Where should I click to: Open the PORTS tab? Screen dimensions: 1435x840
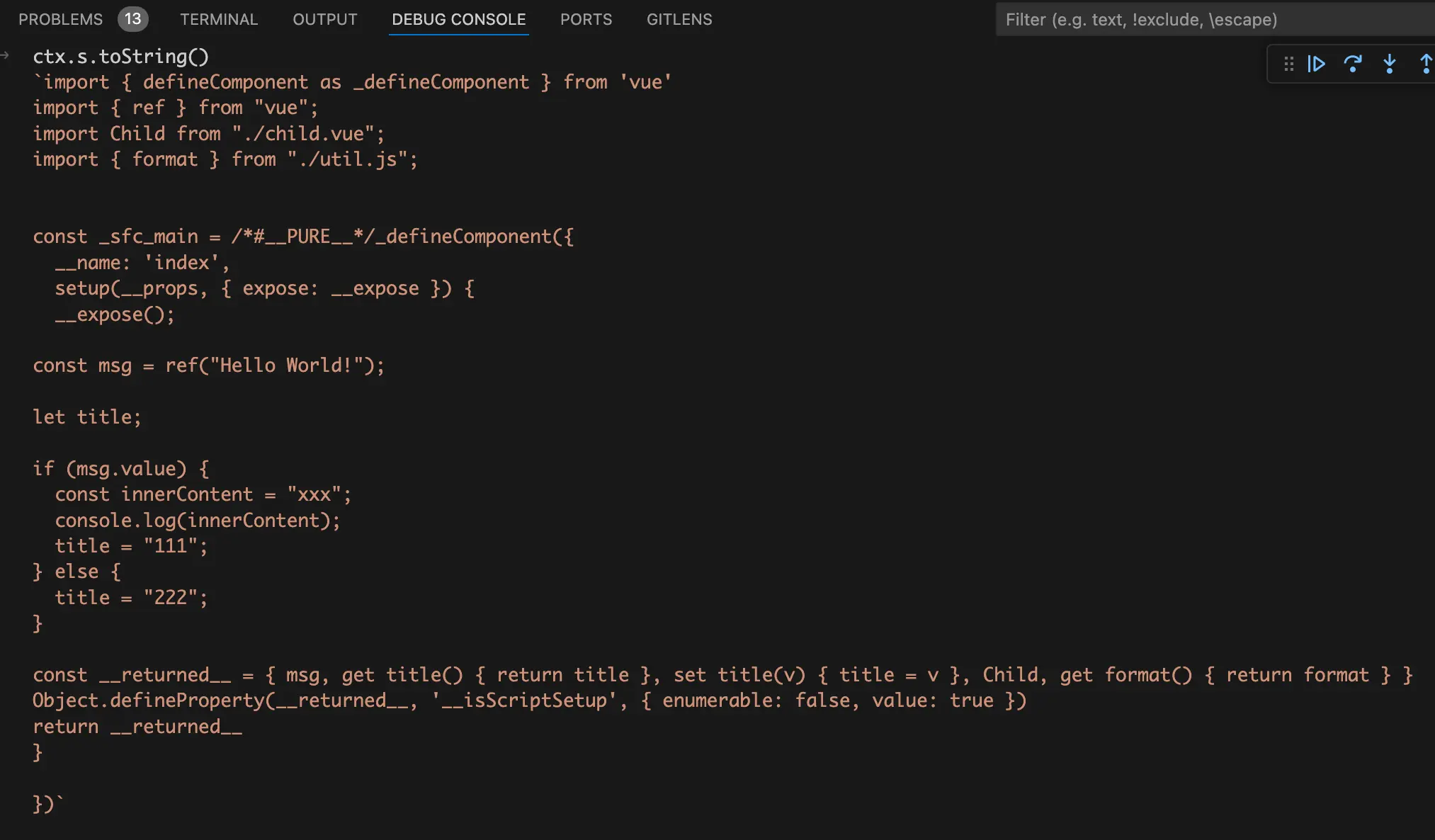tap(586, 19)
